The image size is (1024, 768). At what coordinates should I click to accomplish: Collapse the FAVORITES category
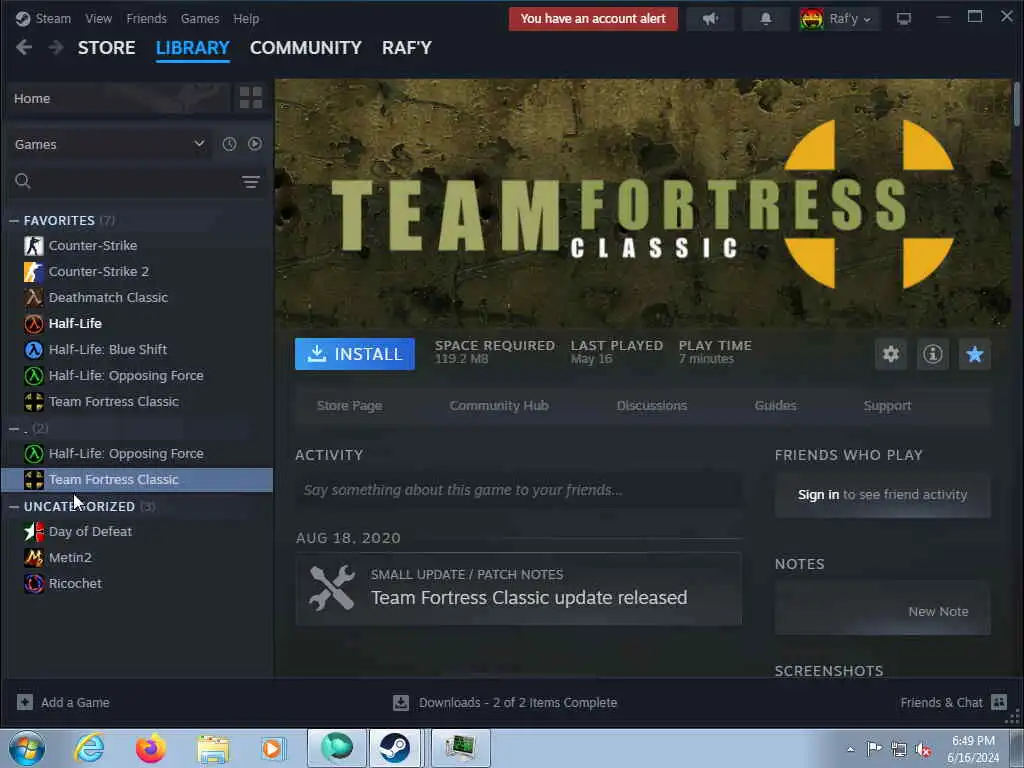14,221
